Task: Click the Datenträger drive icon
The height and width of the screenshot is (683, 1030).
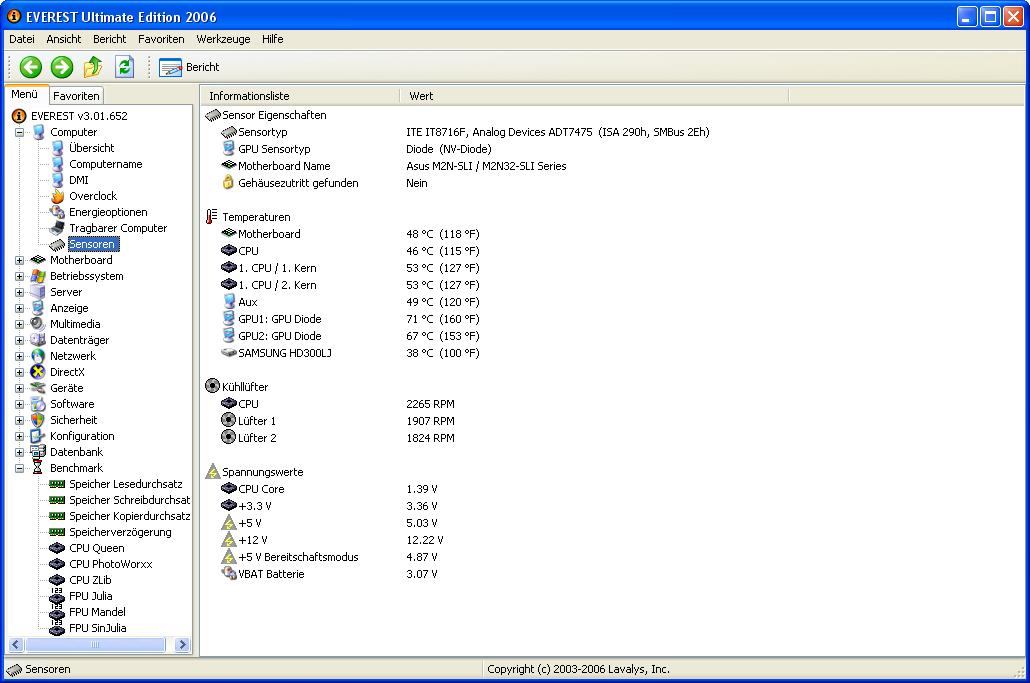Action: click(38, 340)
